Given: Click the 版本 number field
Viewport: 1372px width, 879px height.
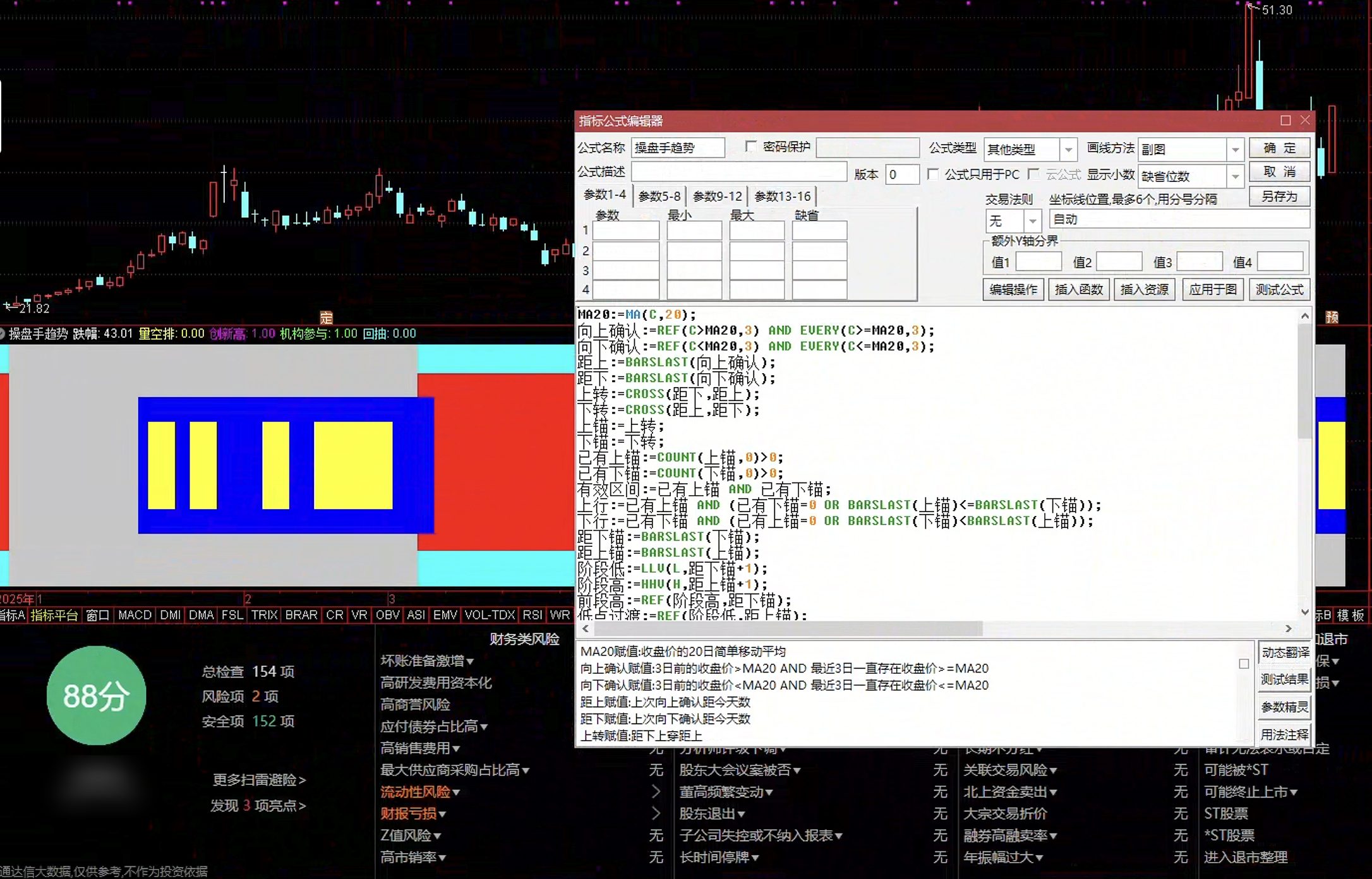Looking at the screenshot, I should point(901,174).
